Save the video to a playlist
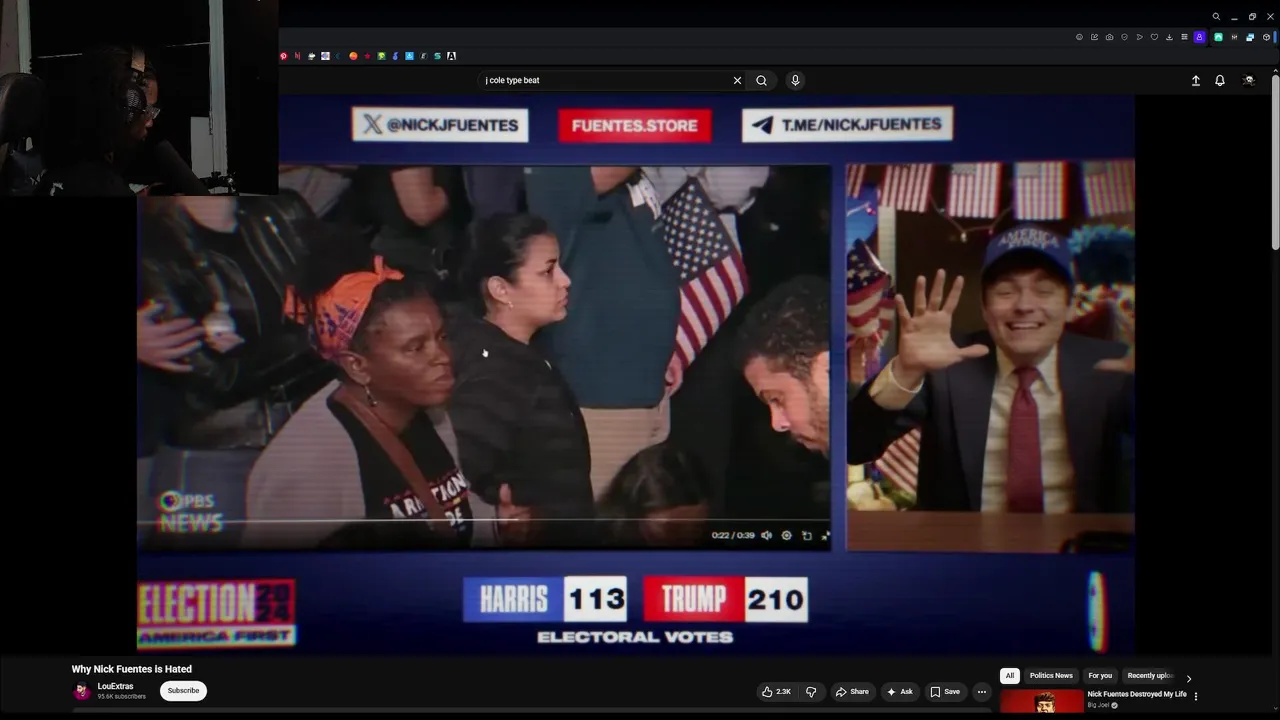 point(945,691)
